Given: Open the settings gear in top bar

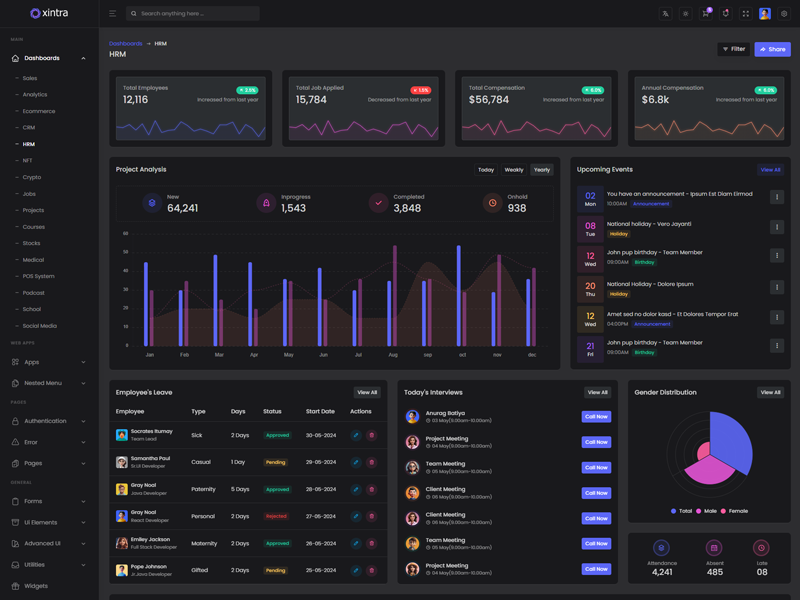Looking at the screenshot, I should pyautogui.click(x=784, y=14).
